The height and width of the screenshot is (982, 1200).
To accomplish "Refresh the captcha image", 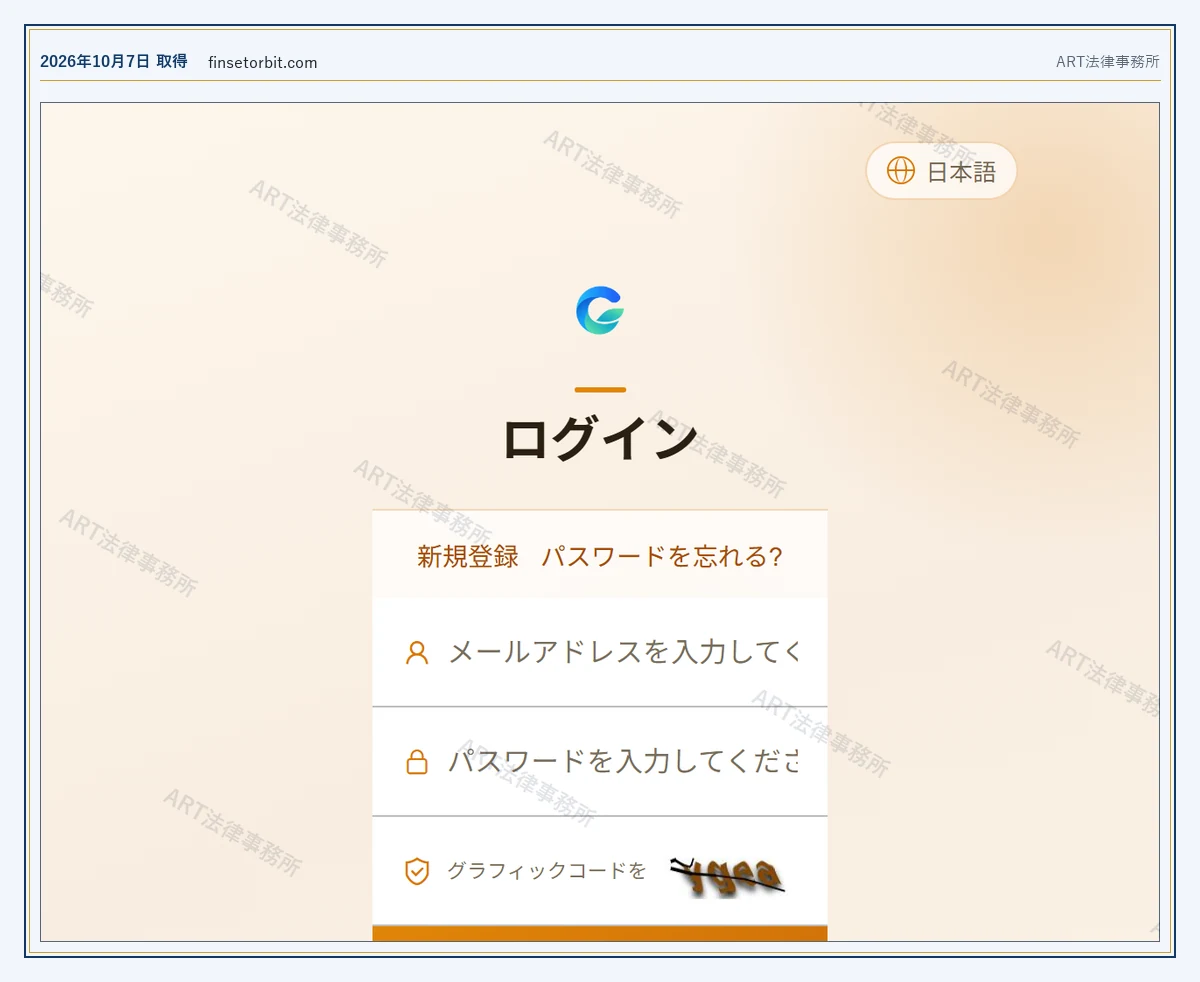I will pyautogui.click(x=728, y=875).
